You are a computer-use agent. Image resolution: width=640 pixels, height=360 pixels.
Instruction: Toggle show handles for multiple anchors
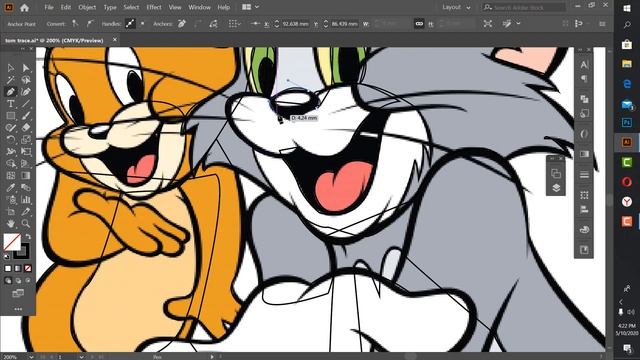click(130, 24)
